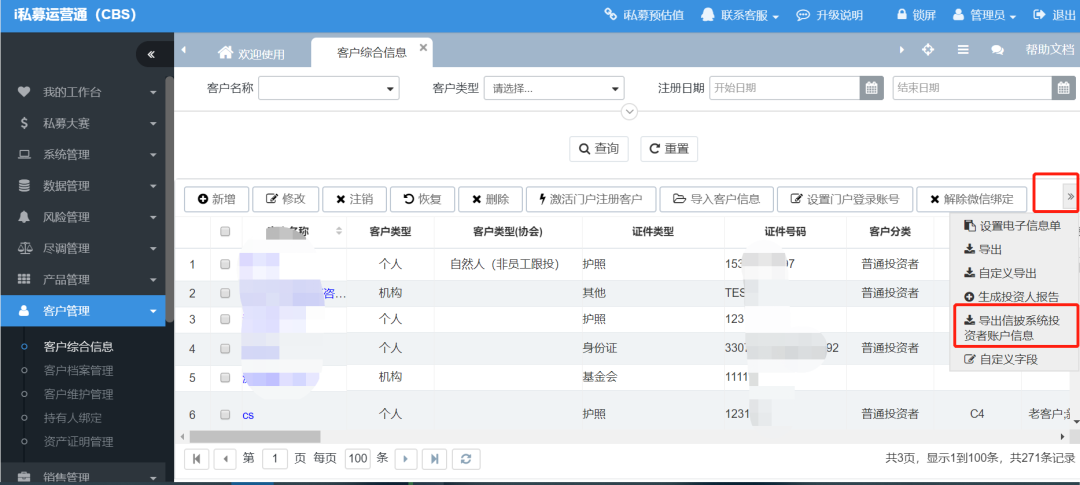1080x485 pixels.
Task: Check the checkbox for row 4
Action: (225, 349)
